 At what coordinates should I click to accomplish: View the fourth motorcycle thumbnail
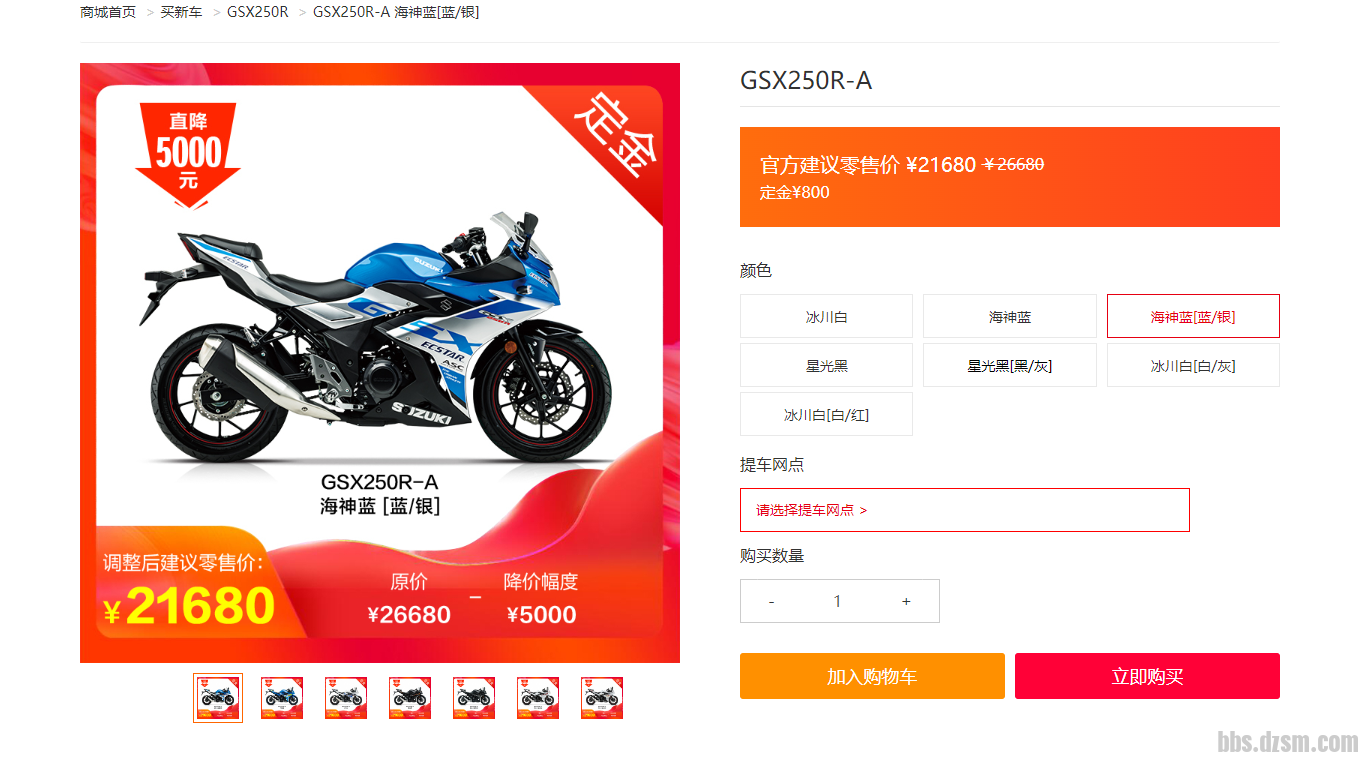pos(410,698)
